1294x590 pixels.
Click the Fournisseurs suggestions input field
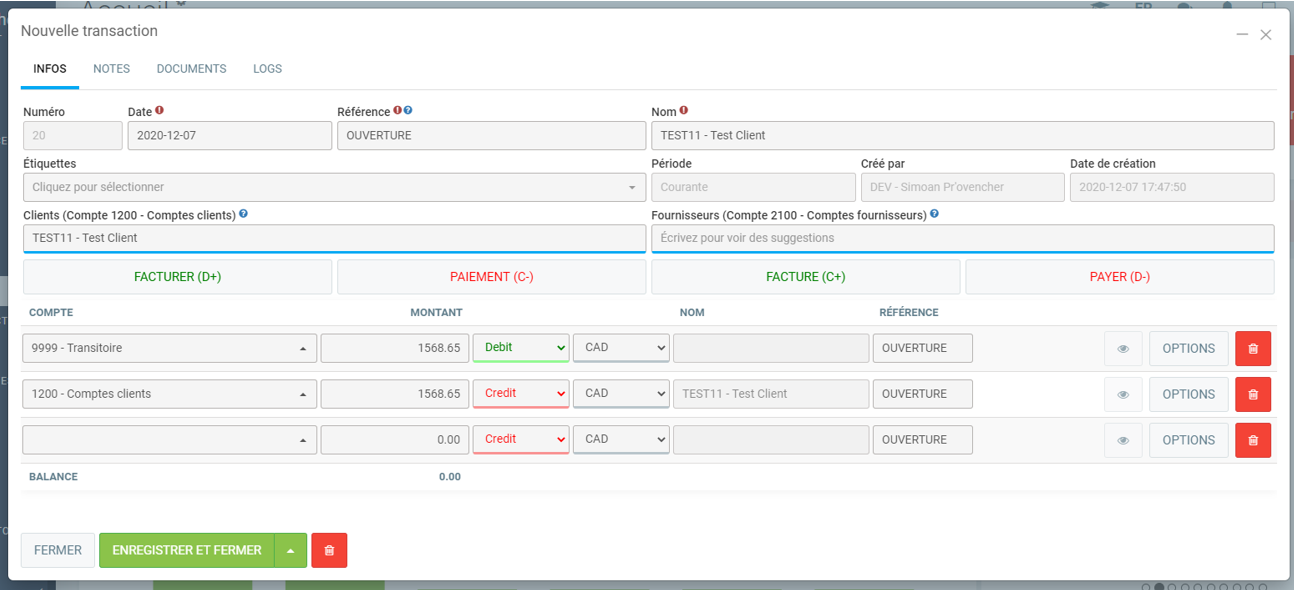[962, 238]
